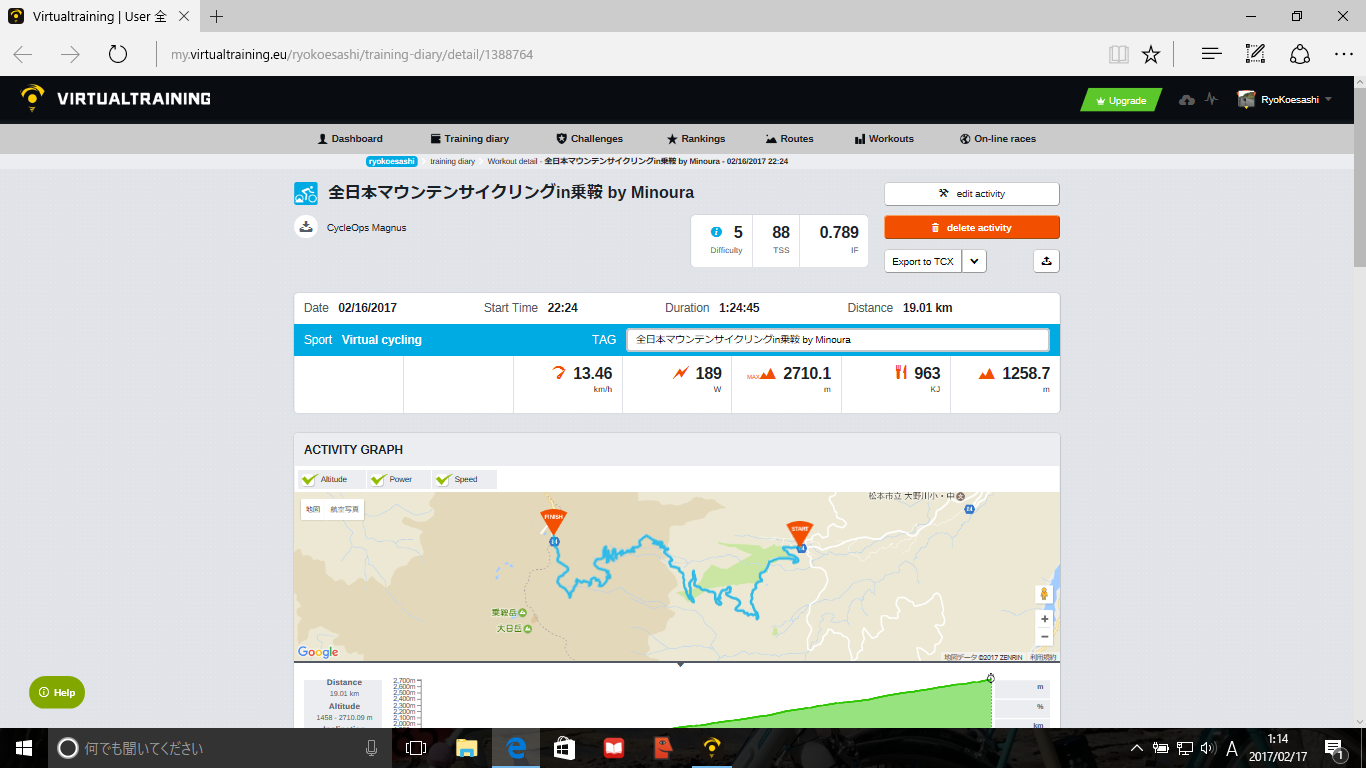The height and width of the screenshot is (768, 1366).
Task: Click the Difficulty info icon
Action: 716,232
